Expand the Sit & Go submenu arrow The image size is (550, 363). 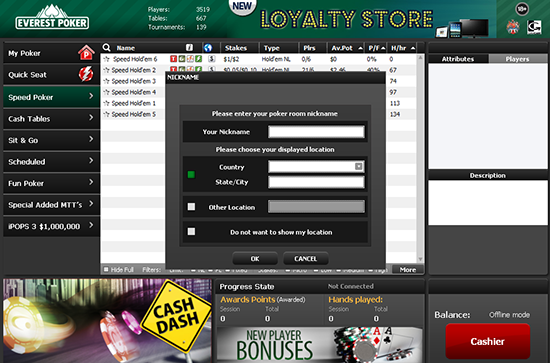pos(91,139)
